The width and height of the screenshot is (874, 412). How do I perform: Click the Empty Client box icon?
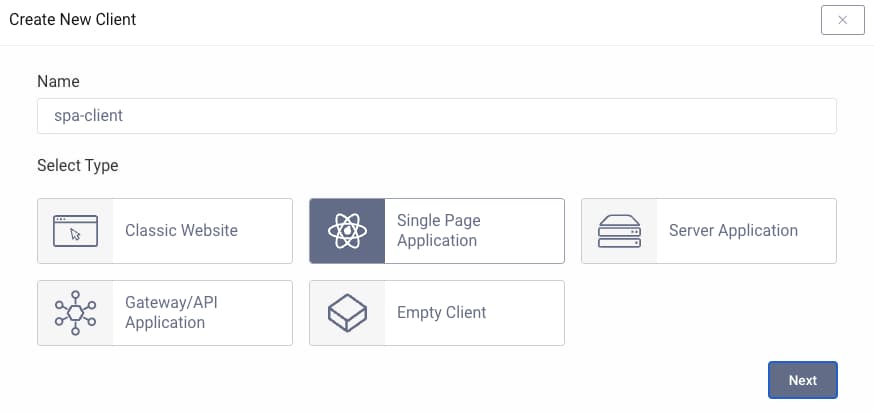point(347,313)
